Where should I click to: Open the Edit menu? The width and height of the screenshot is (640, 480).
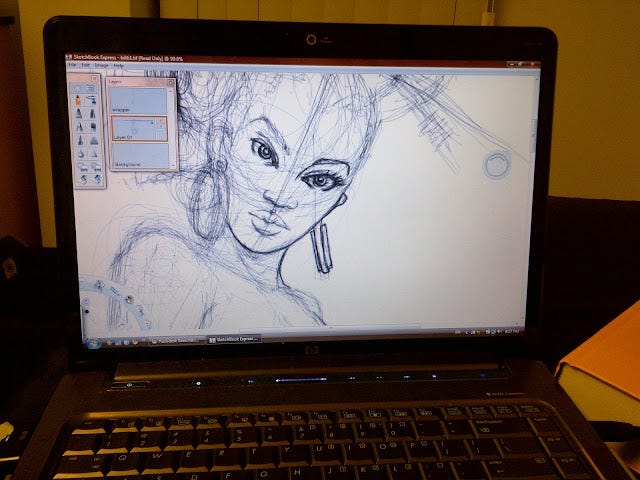tap(85, 65)
